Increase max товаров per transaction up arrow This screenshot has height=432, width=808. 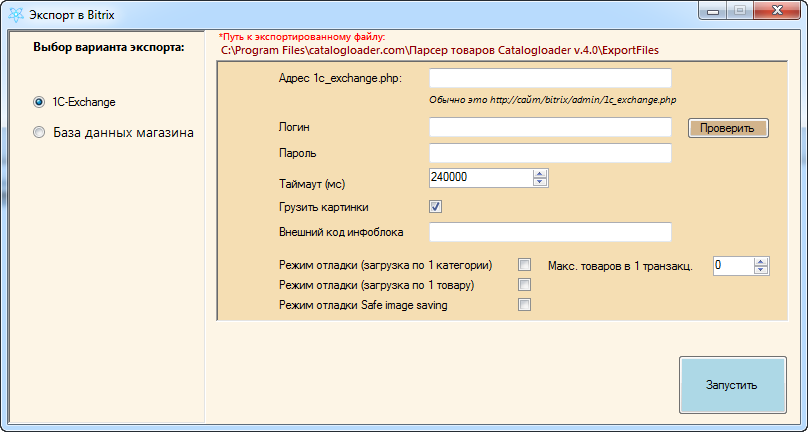click(761, 261)
